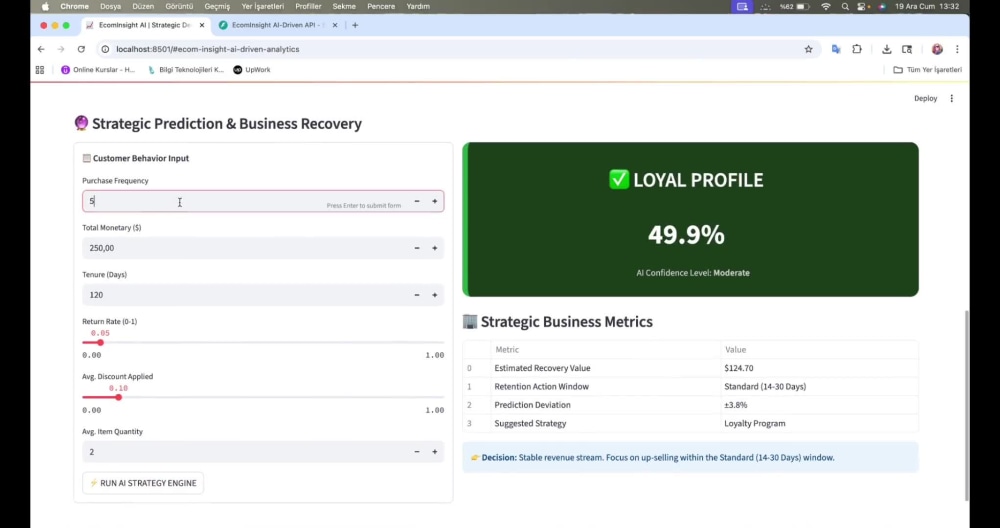Increase Avg. Item Quantity with plus
The image size is (1000, 528).
point(435,451)
